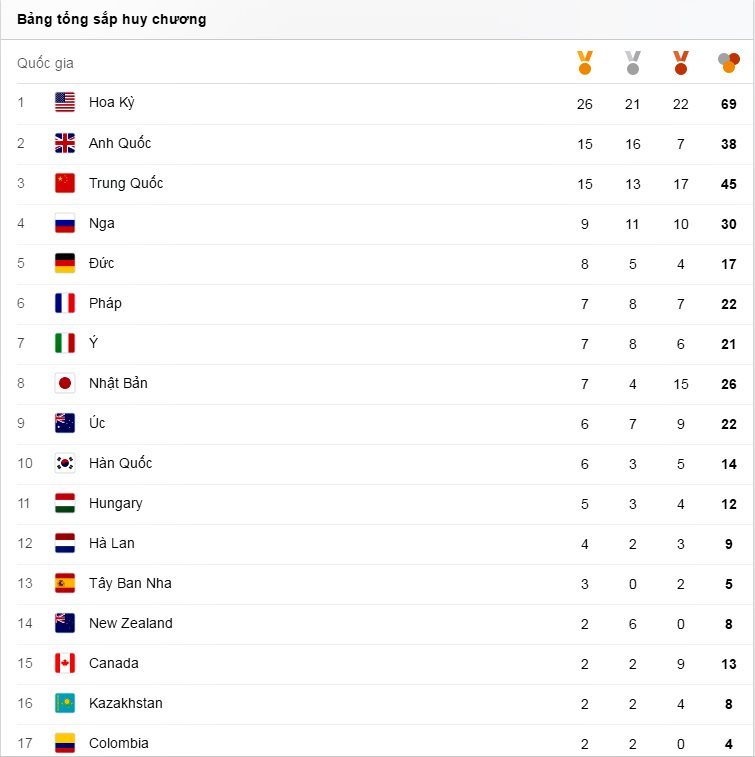This screenshot has height=757, width=755.
Task: Select the New Zealand country name
Action: pyautogui.click(x=130, y=623)
